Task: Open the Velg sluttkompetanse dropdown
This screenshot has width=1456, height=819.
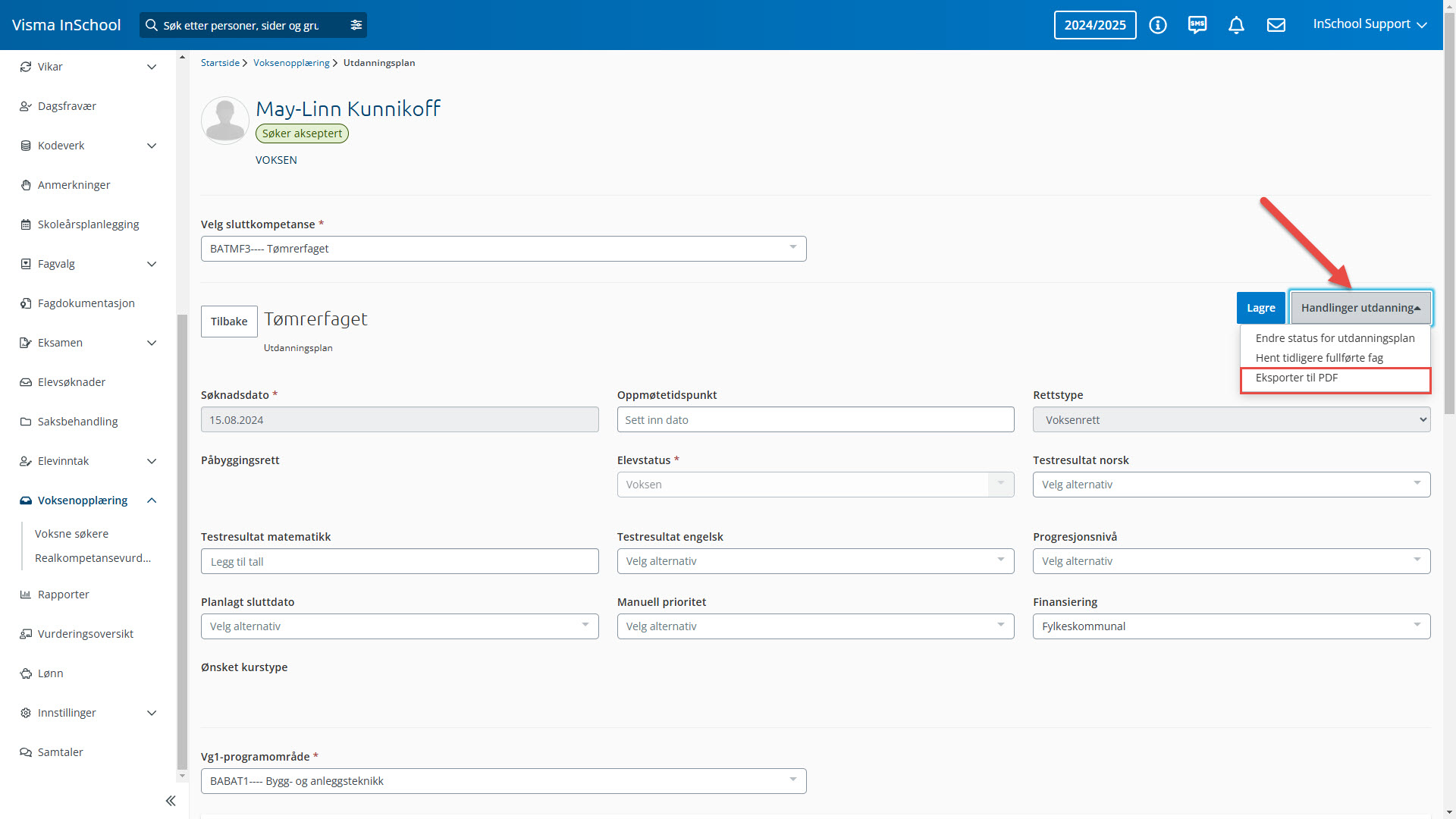Action: [503, 249]
